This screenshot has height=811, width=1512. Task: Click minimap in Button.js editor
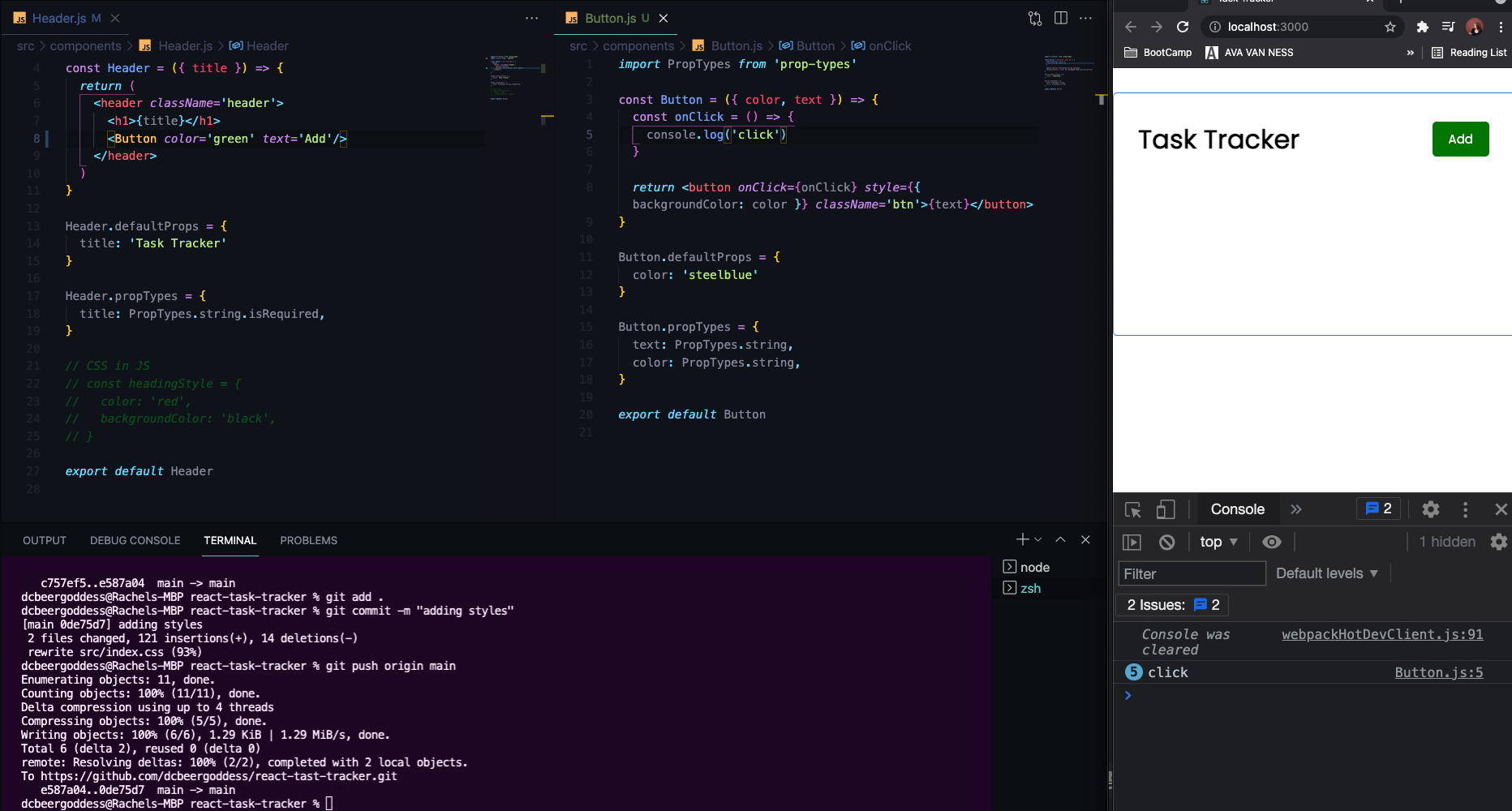point(1068,73)
